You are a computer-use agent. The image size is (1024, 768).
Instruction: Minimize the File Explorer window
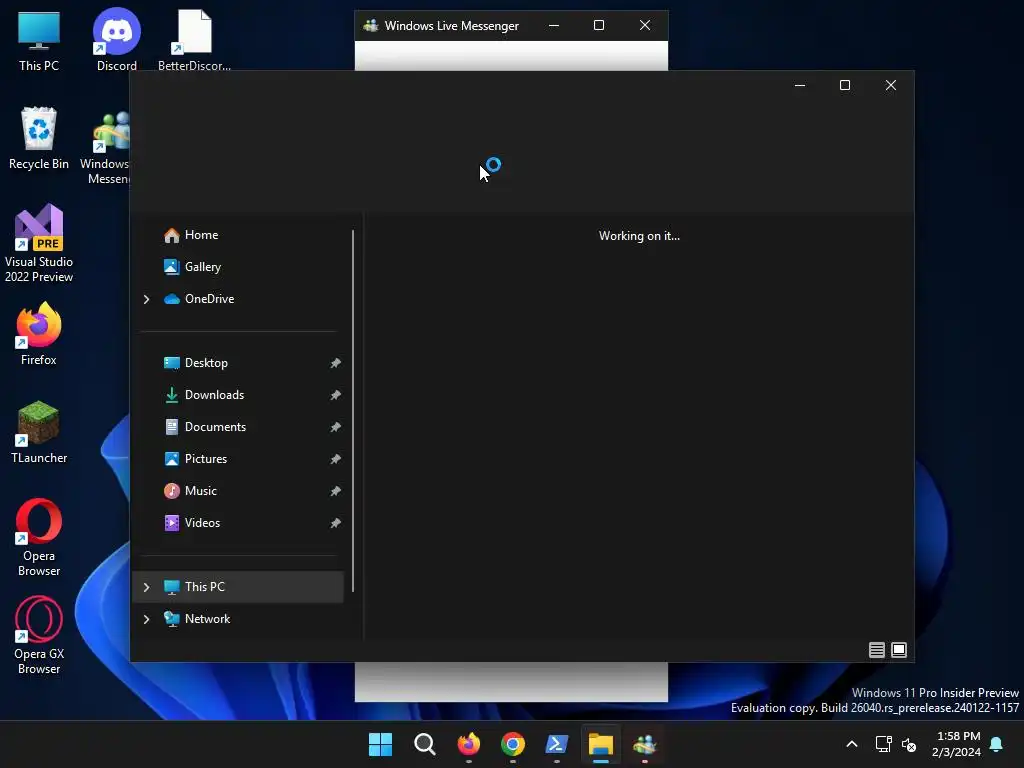pos(800,86)
